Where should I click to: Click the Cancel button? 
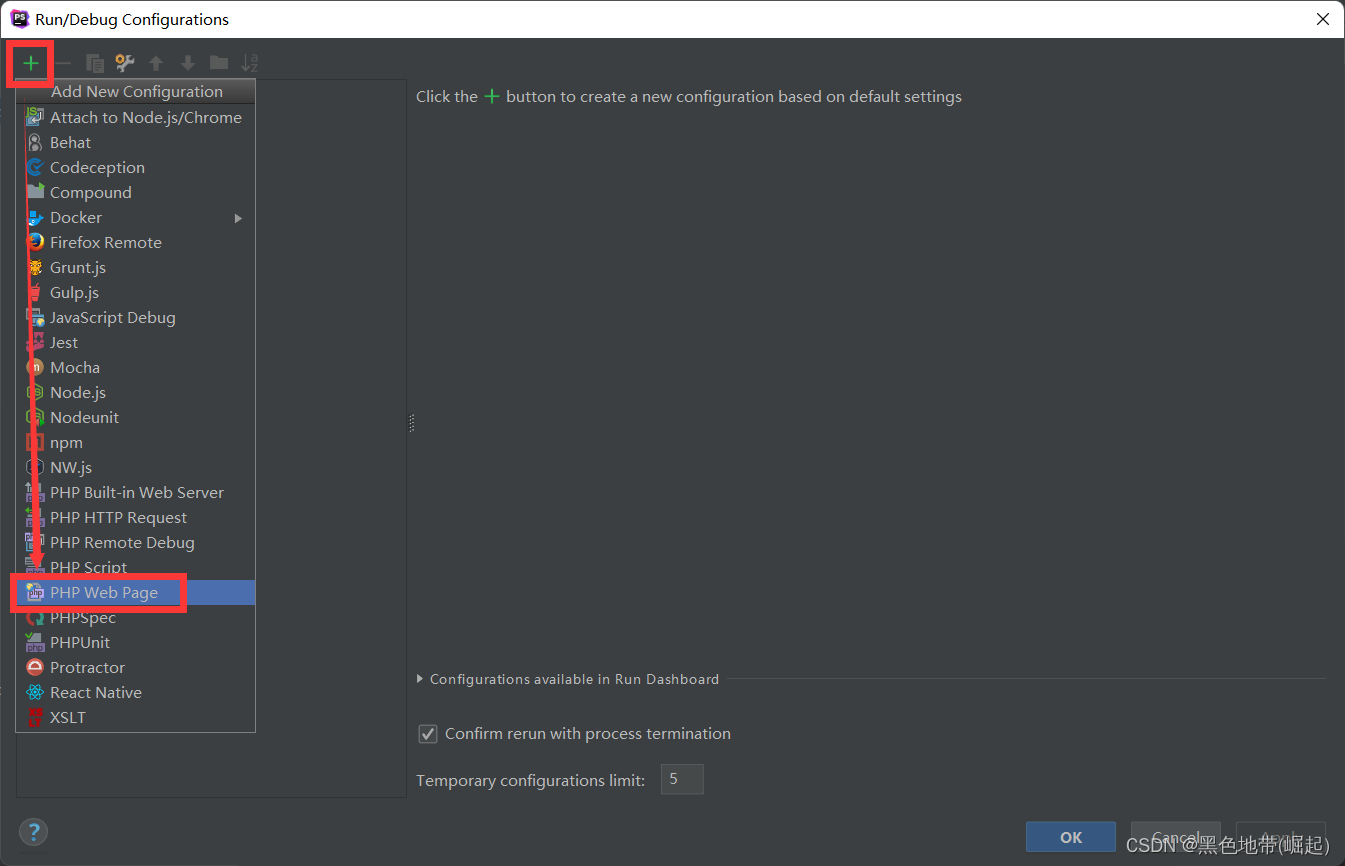point(1176,837)
